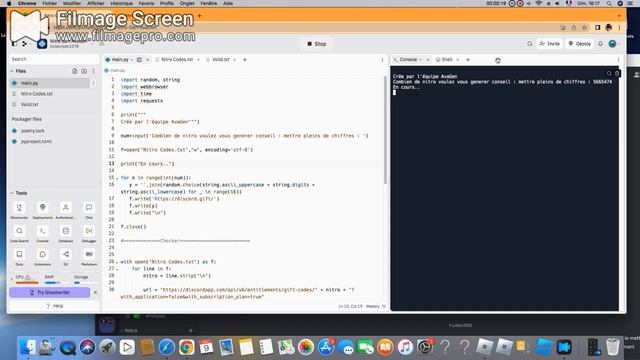The width and height of the screenshot is (640, 360).
Task: Focus the sidebar Search field
Action: [x=53, y=59]
